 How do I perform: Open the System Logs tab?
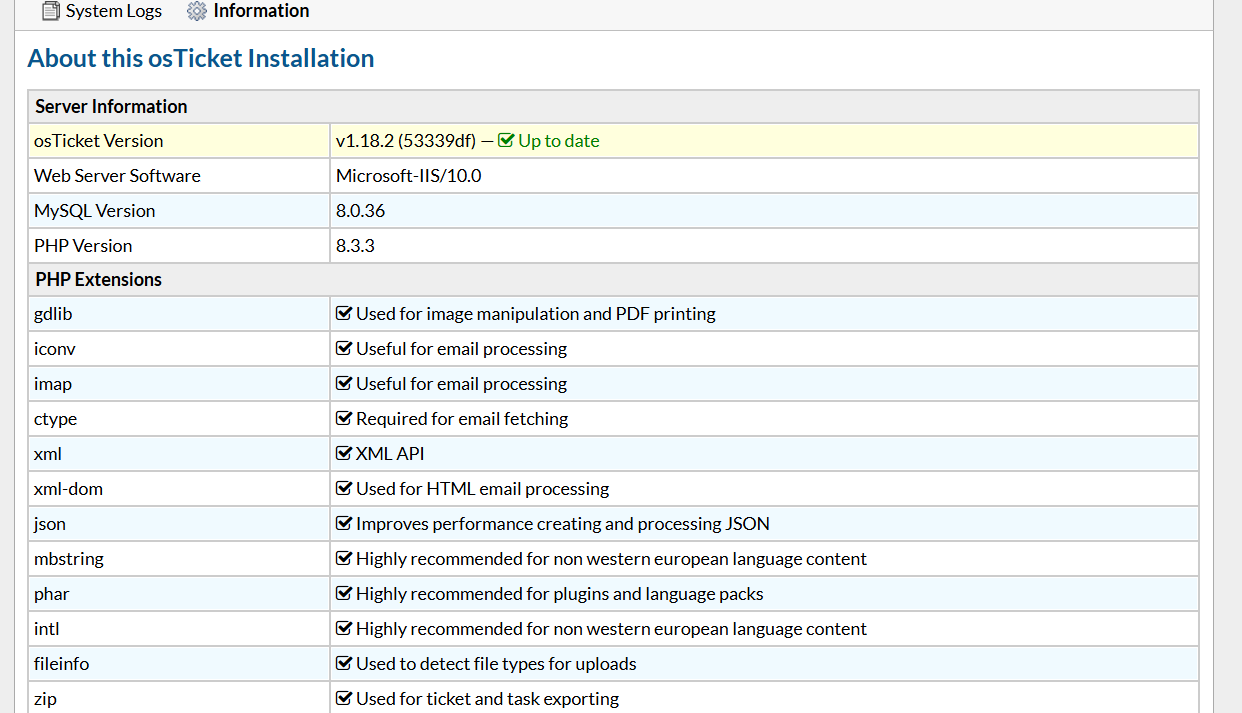(x=113, y=12)
